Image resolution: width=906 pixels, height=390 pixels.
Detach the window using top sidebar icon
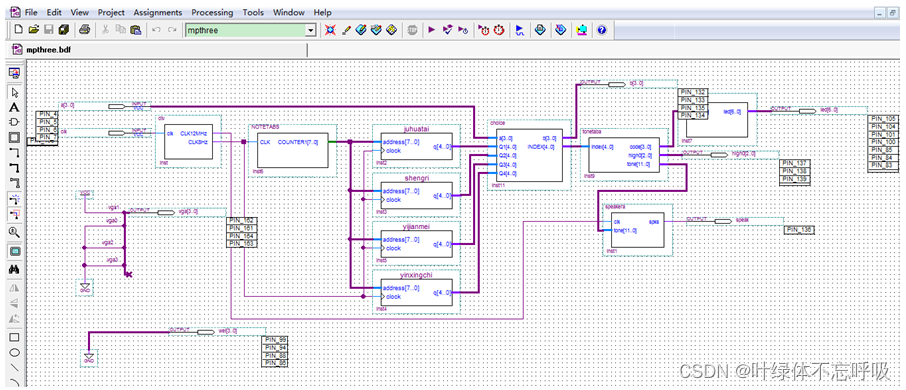pos(15,73)
